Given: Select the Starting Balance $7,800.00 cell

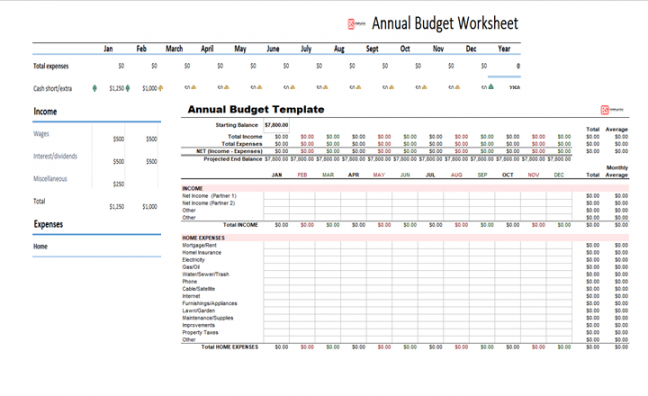Looking at the screenshot, I should 276,125.
